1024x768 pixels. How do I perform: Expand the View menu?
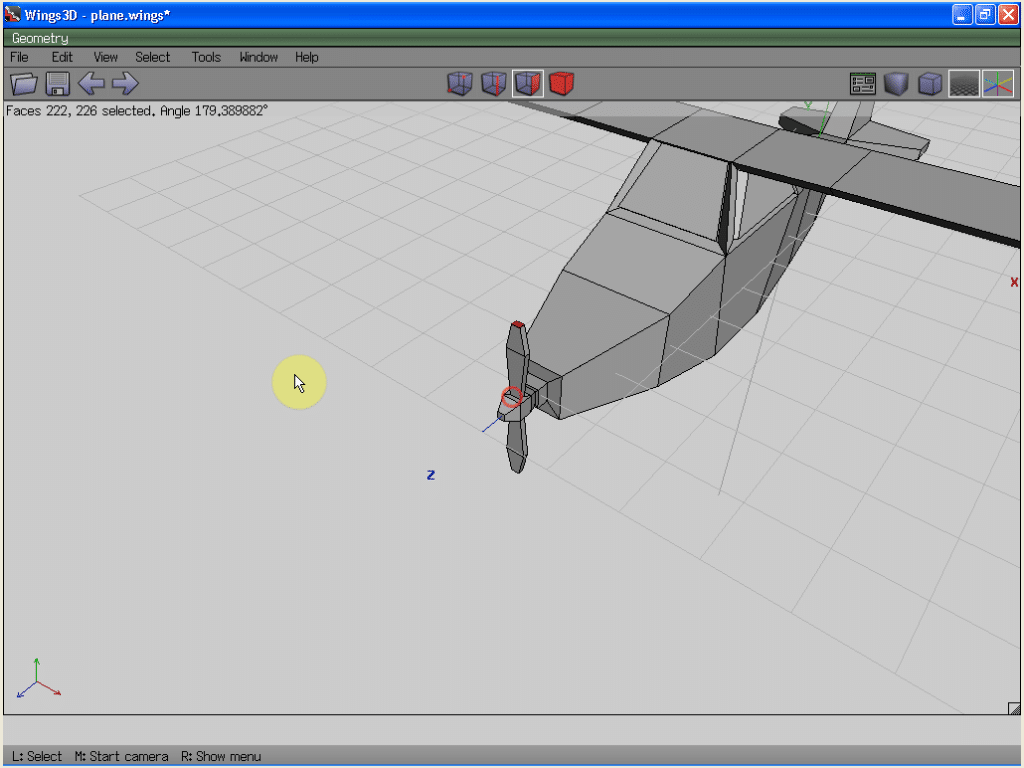pos(105,57)
